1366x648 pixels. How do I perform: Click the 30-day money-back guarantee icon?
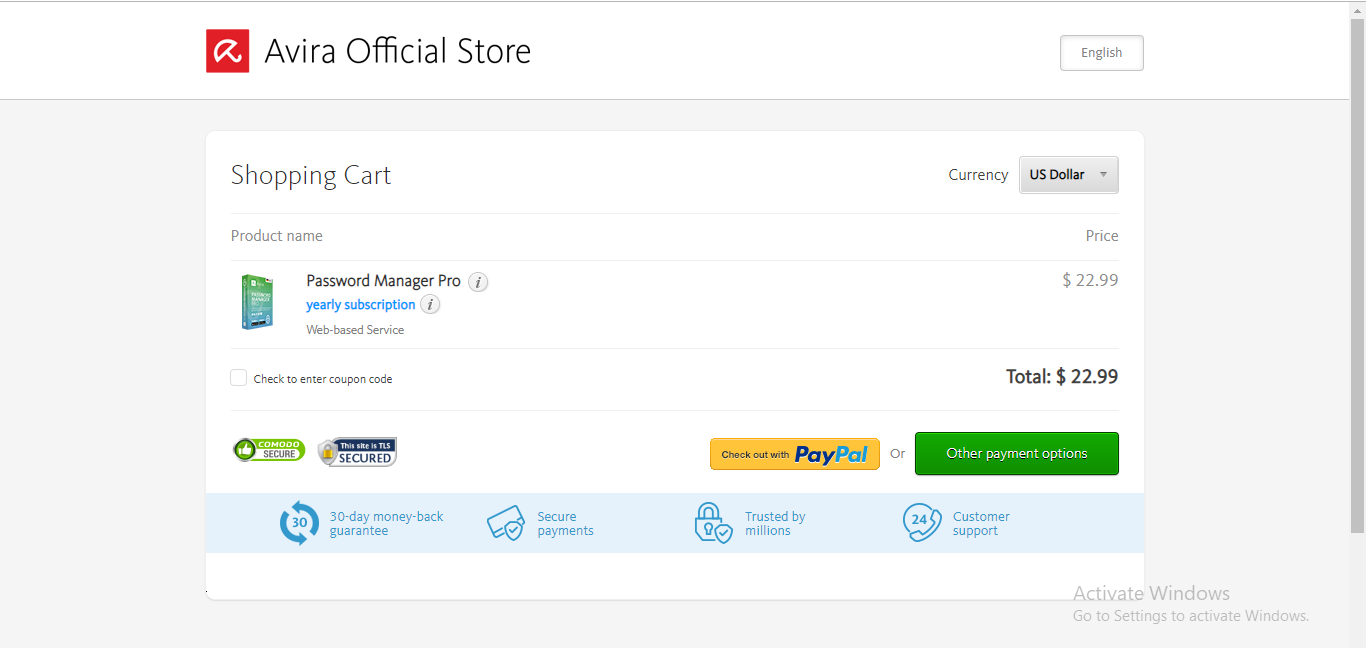[299, 523]
